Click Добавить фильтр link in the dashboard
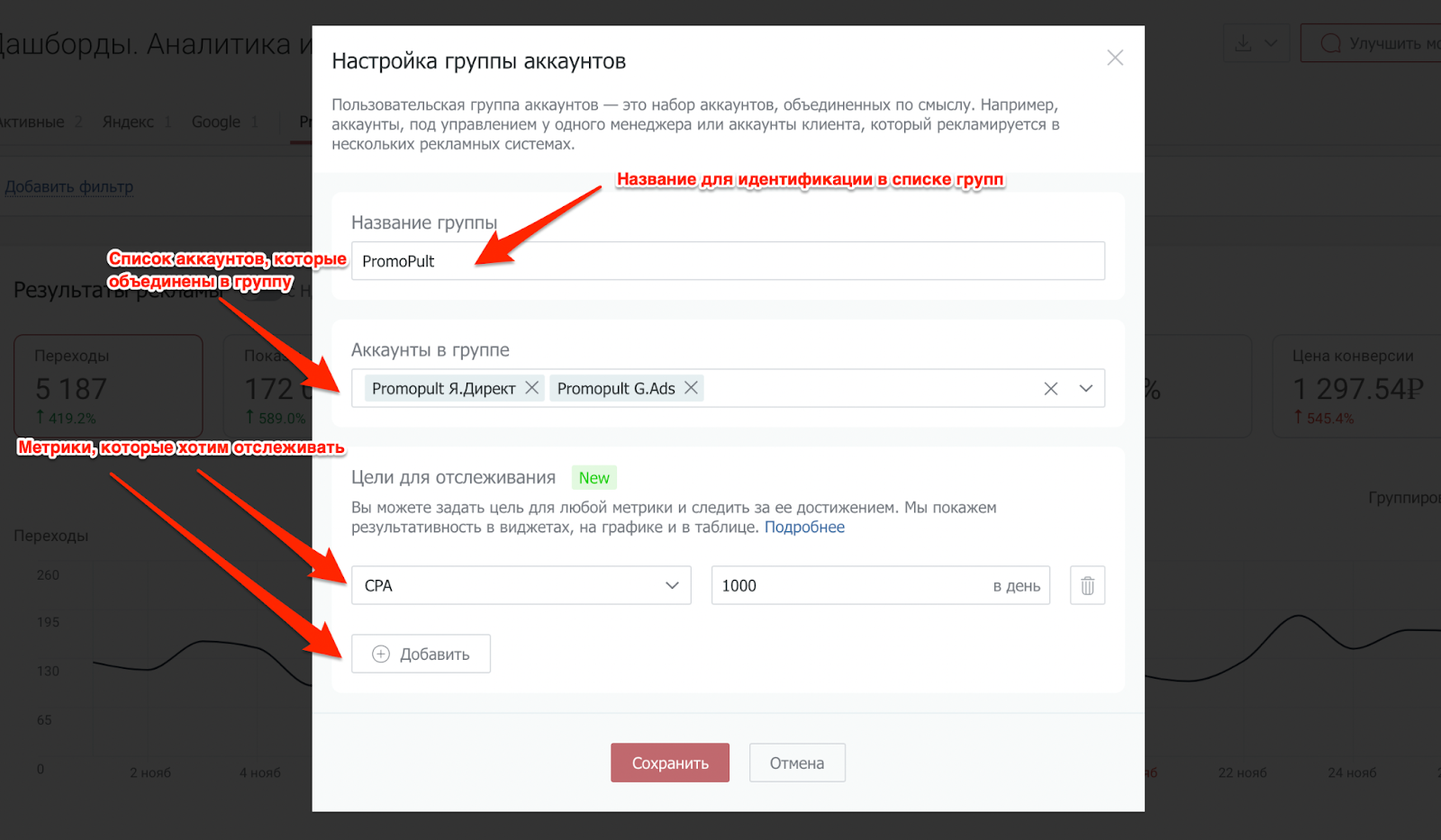 (69, 186)
